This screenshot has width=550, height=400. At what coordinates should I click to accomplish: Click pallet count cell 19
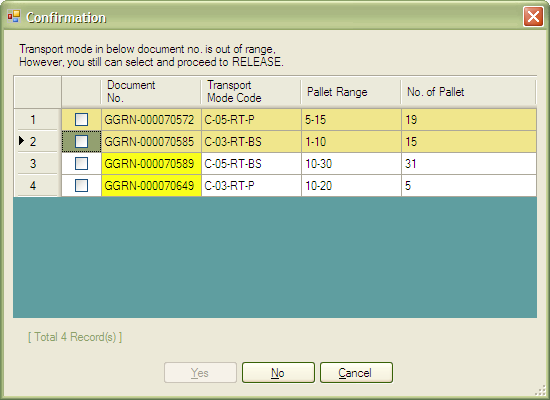tap(469, 120)
